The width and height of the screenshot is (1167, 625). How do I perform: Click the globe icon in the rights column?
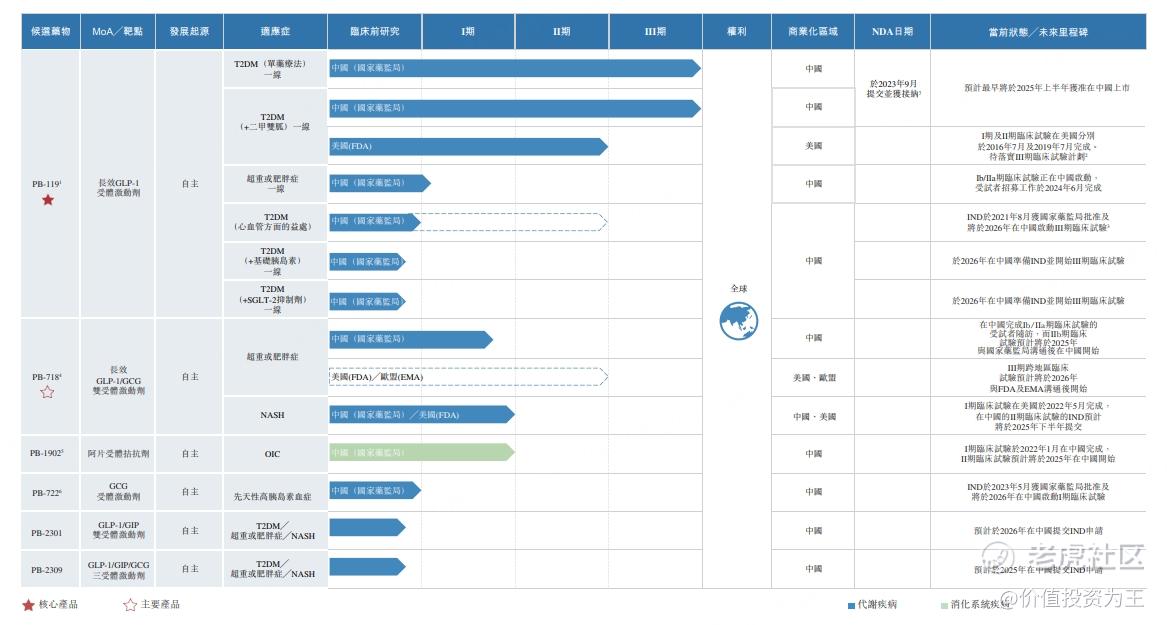pos(738,321)
